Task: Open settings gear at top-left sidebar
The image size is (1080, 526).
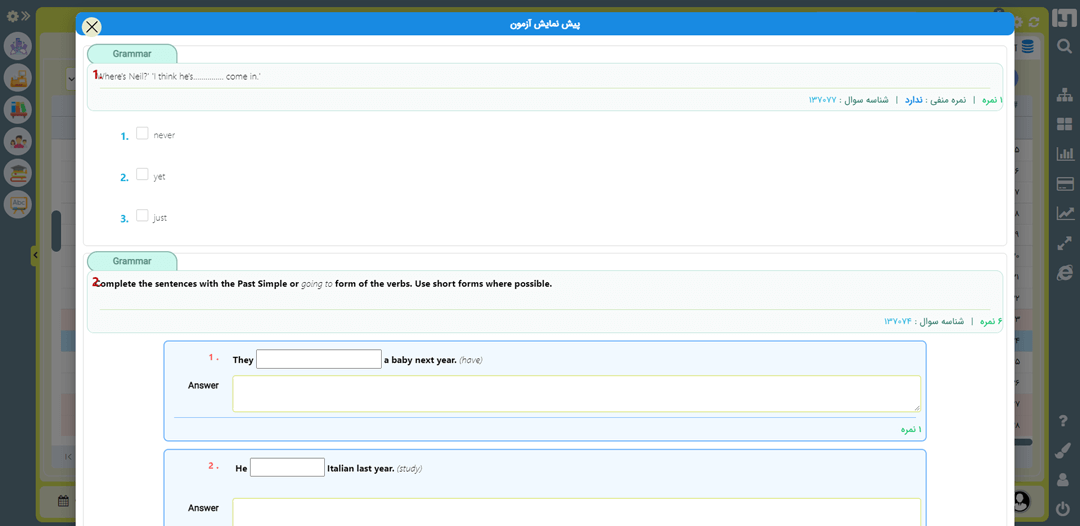Action: [12, 16]
